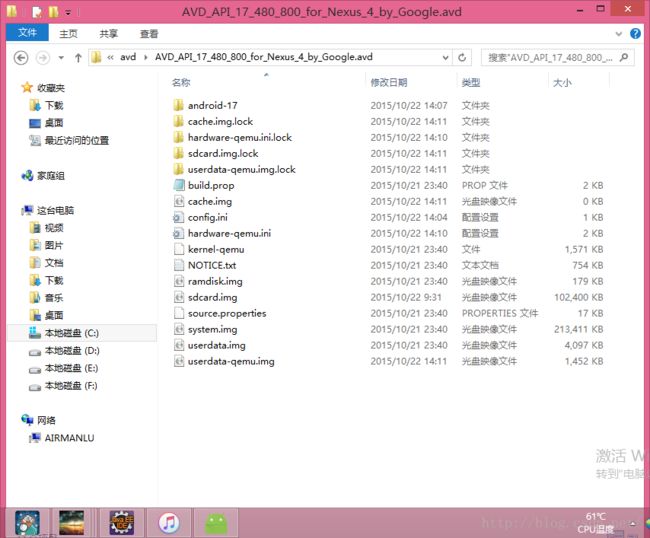The height and width of the screenshot is (538, 650).
Task: Open 文档 folder in sidebar
Action: pos(54,263)
